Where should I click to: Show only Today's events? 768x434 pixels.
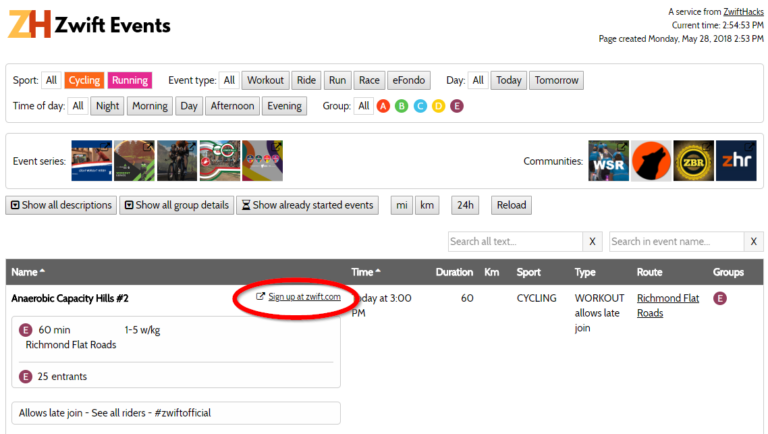(508, 80)
